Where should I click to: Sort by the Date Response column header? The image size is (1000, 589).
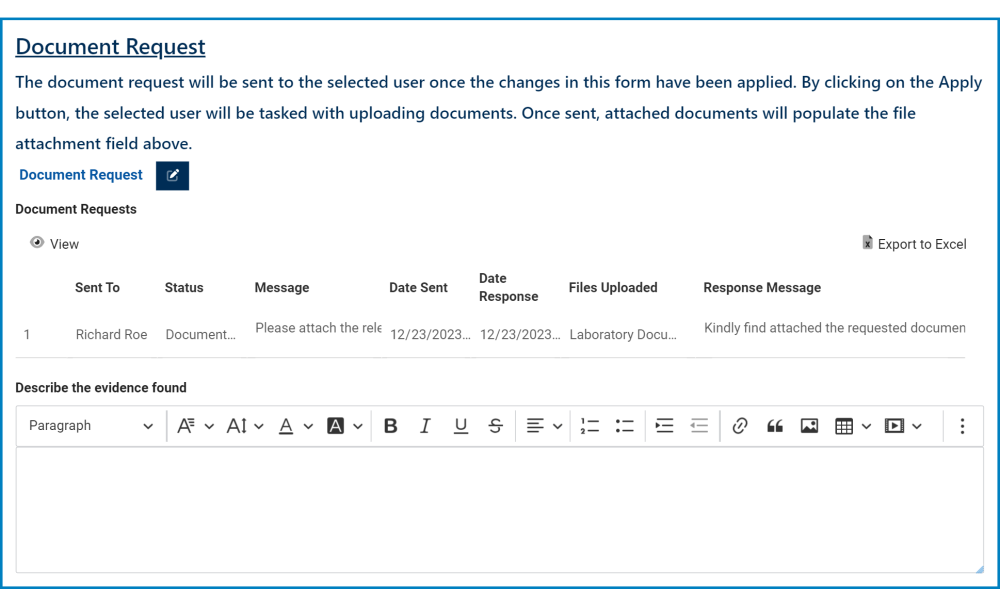pyautogui.click(x=509, y=287)
